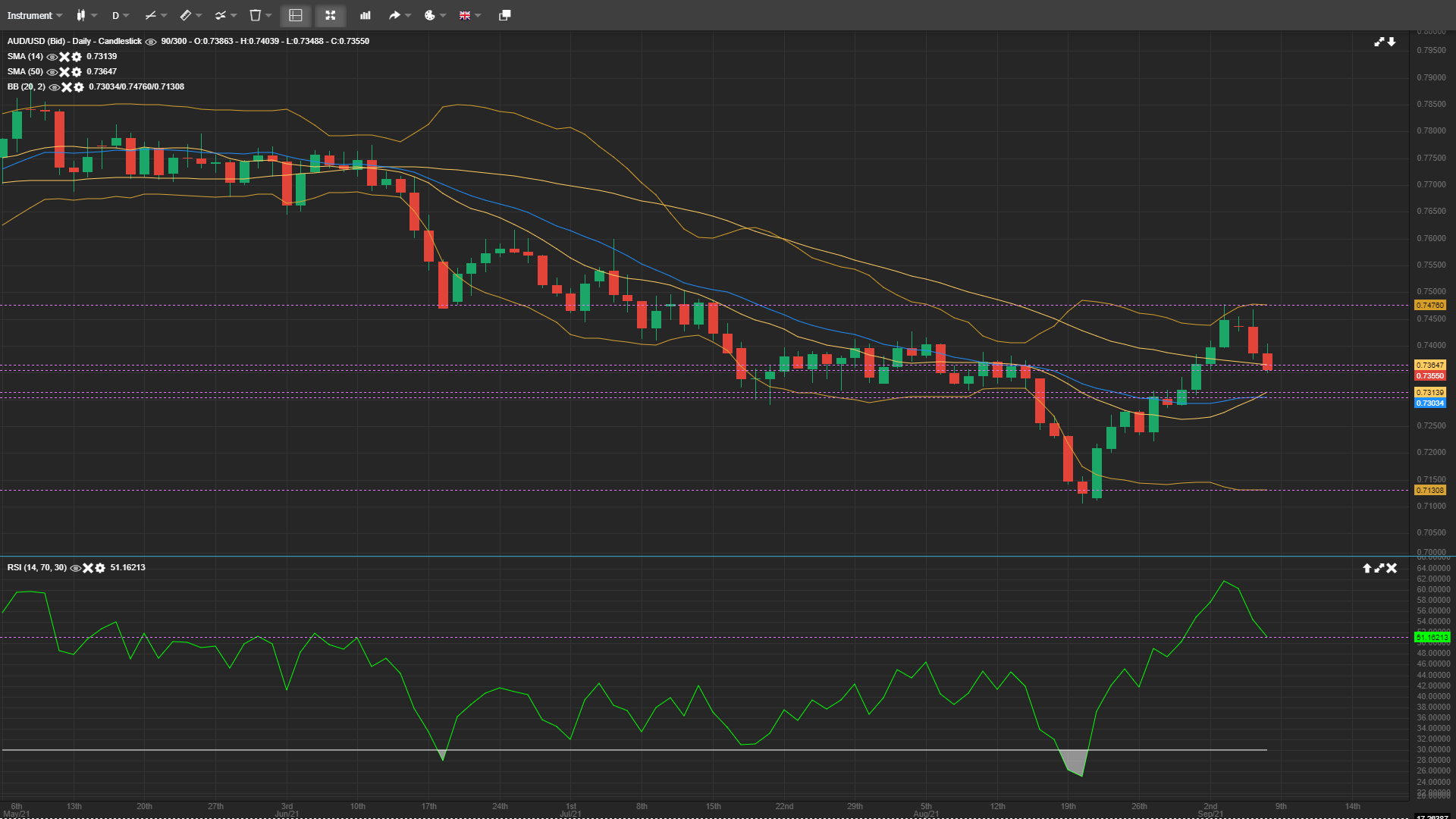The width and height of the screenshot is (1456, 819).
Task: Open SMA (50) settings gear
Action: coord(77,72)
